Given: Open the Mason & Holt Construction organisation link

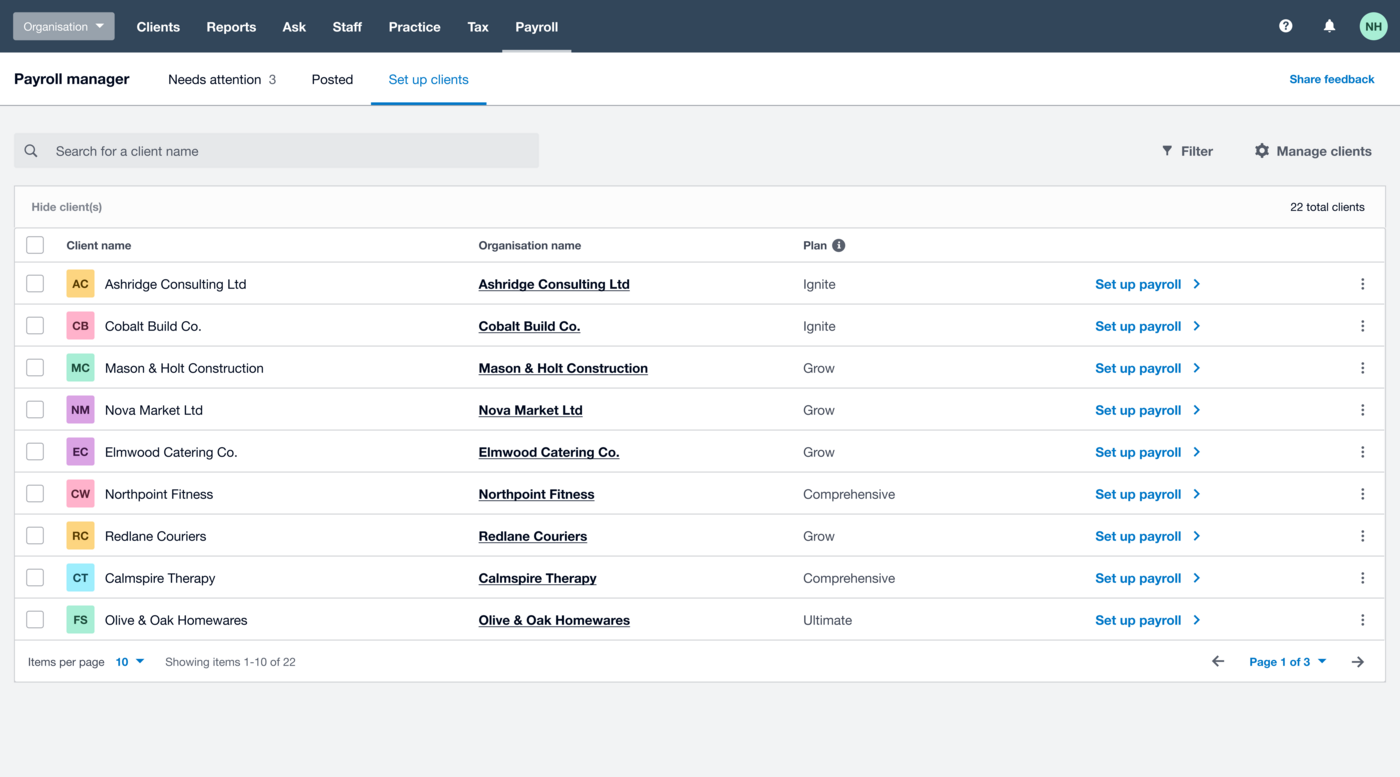Looking at the screenshot, I should point(563,368).
